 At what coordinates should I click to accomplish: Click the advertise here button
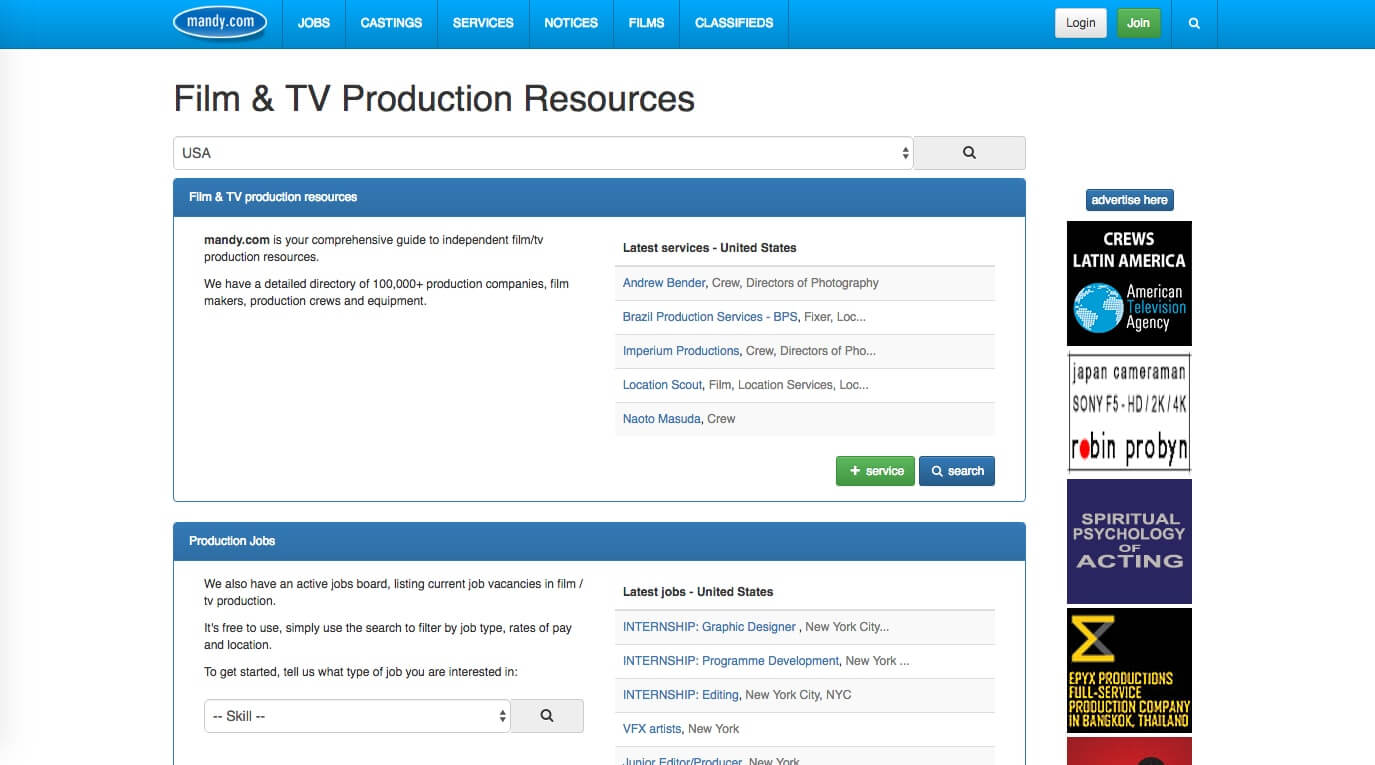point(1129,200)
